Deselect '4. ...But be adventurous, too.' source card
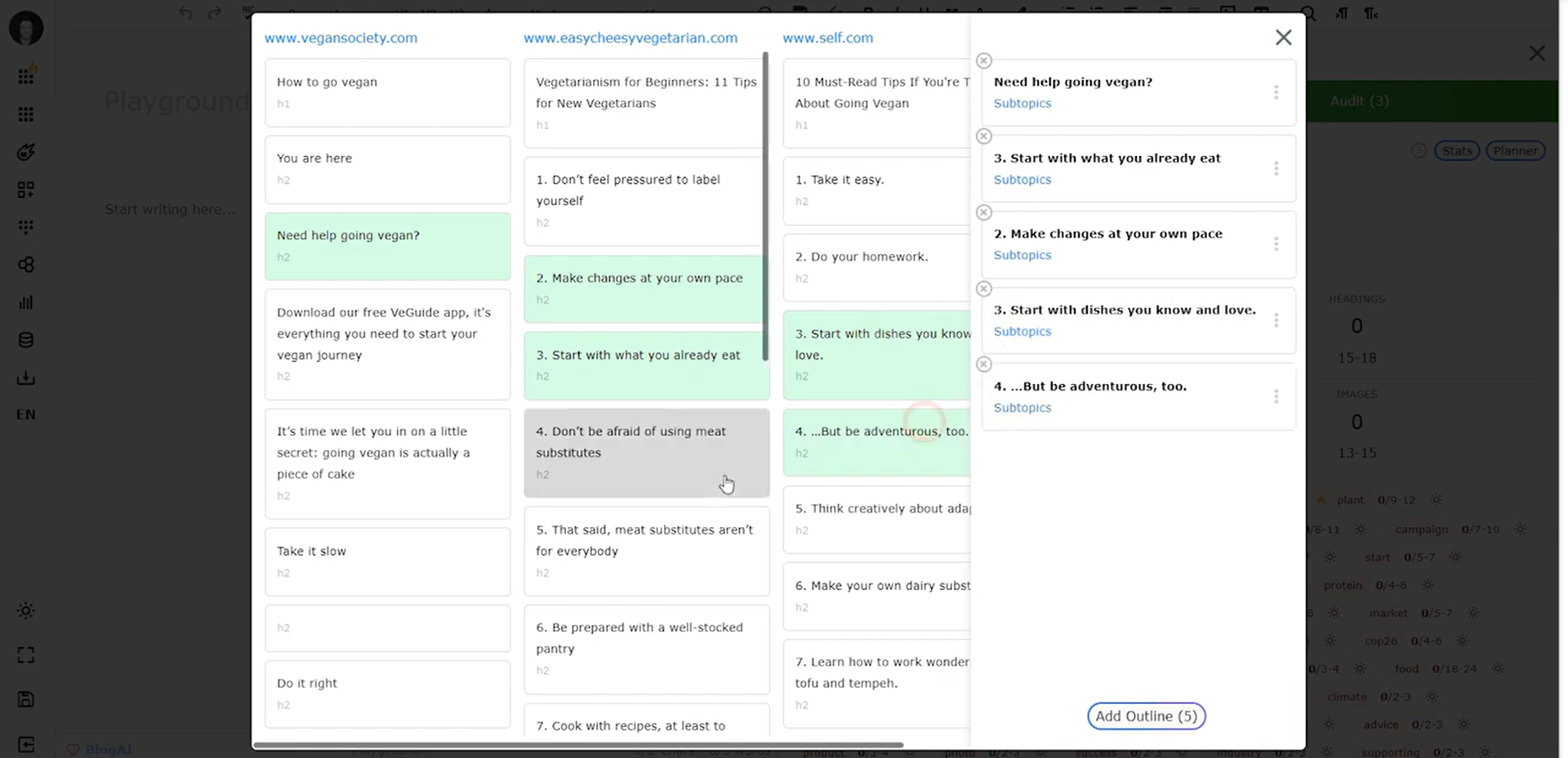 [876, 442]
